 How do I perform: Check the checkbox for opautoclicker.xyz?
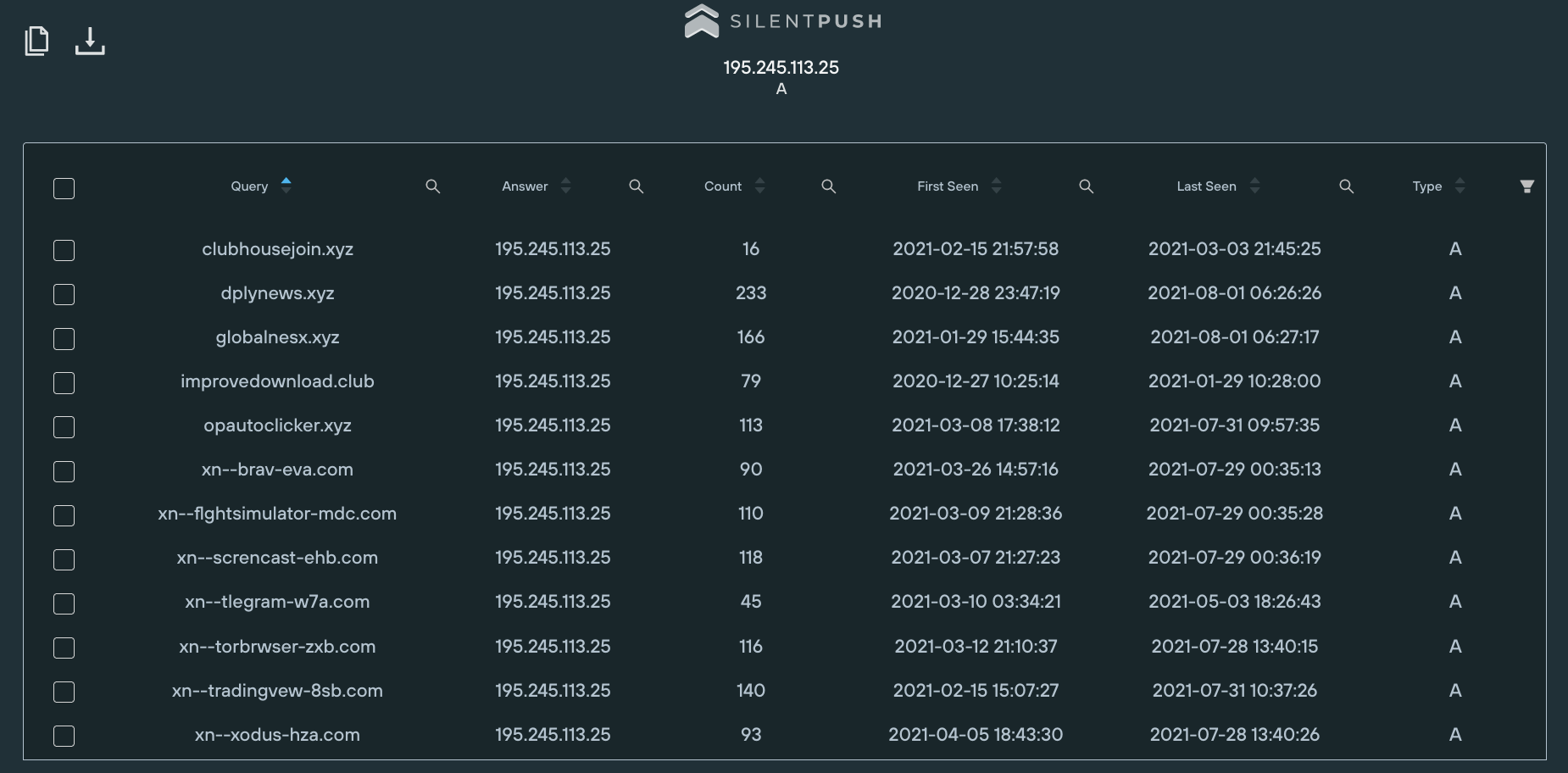(x=64, y=427)
